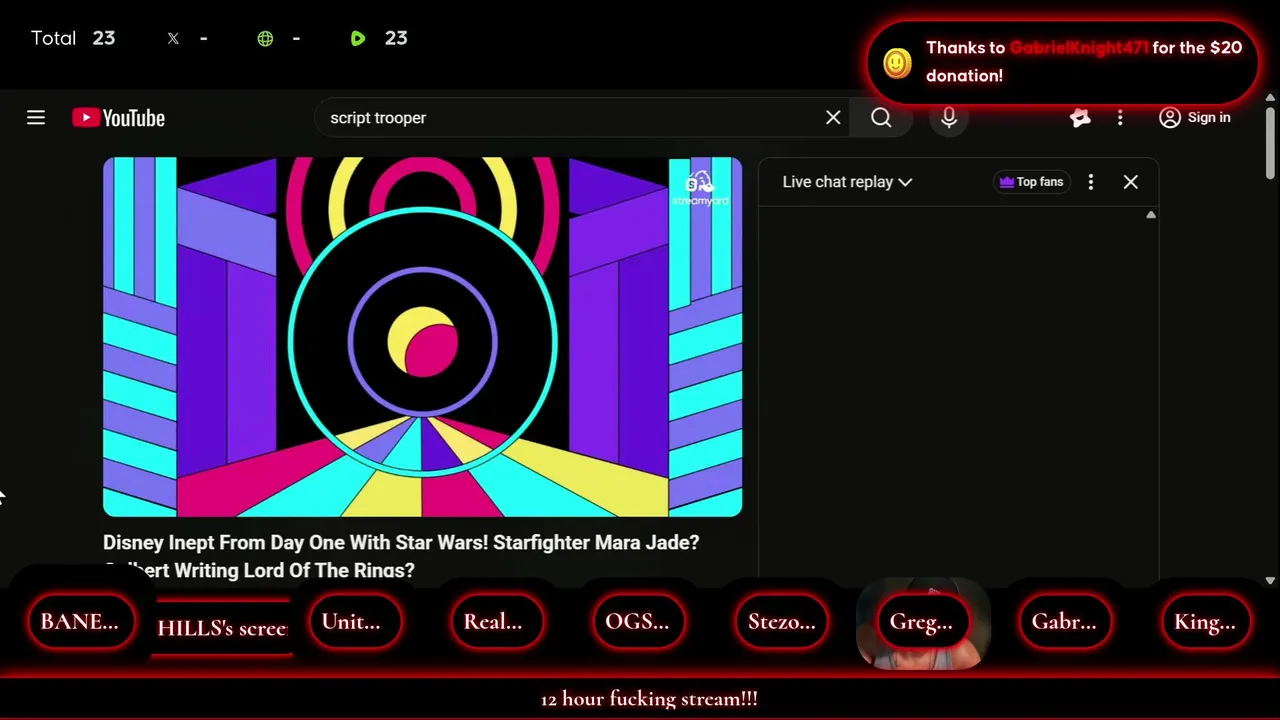Click the smiley coin donation icon
Viewport: 1280px width, 720px height.
(897, 63)
